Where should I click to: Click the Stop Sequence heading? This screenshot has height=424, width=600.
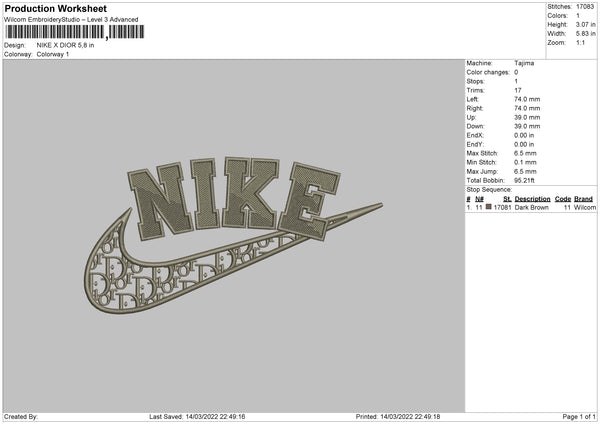[489, 190]
